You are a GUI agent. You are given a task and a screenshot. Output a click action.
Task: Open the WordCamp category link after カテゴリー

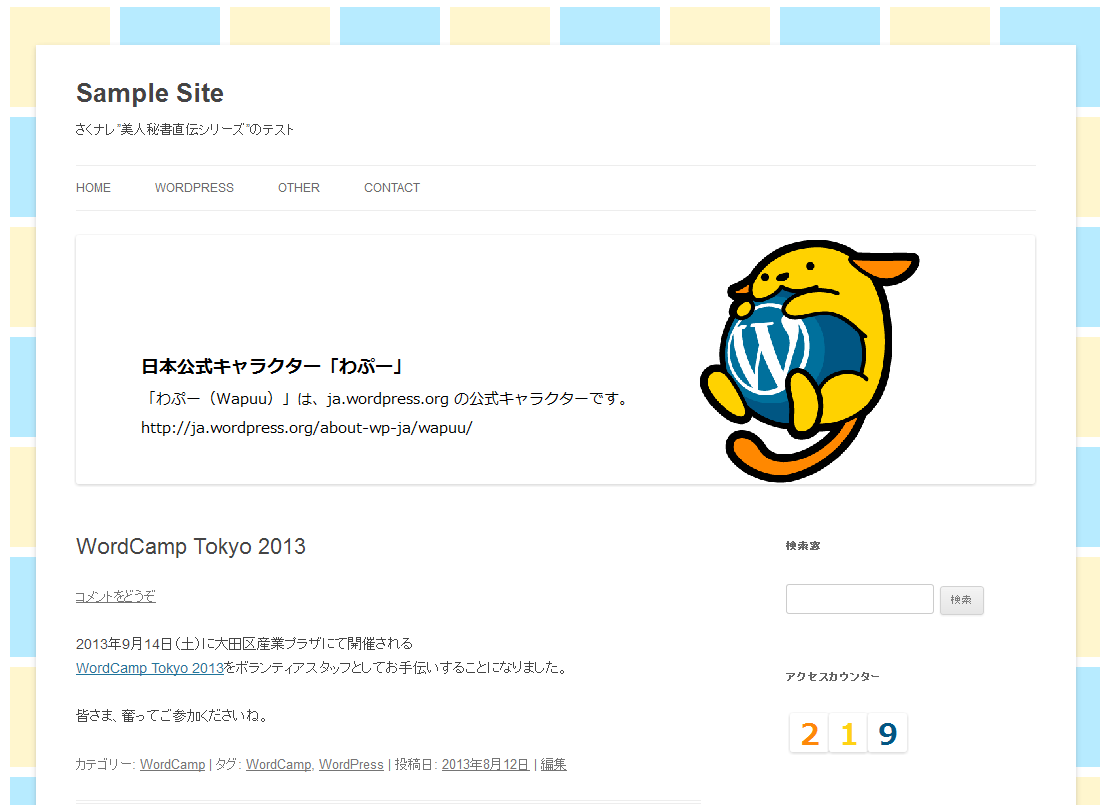click(172, 764)
